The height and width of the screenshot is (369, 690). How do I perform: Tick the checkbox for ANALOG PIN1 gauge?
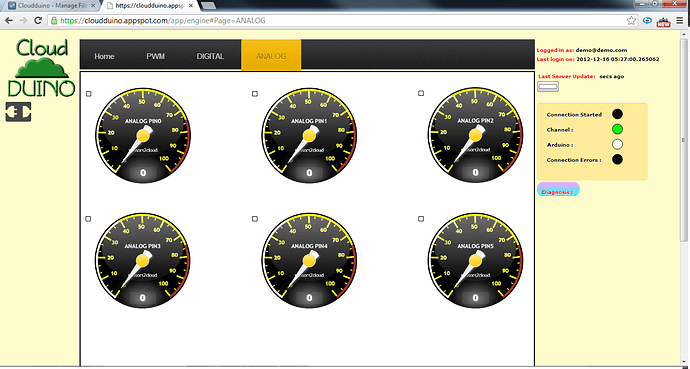pyautogui.click(x=255, y=94)
